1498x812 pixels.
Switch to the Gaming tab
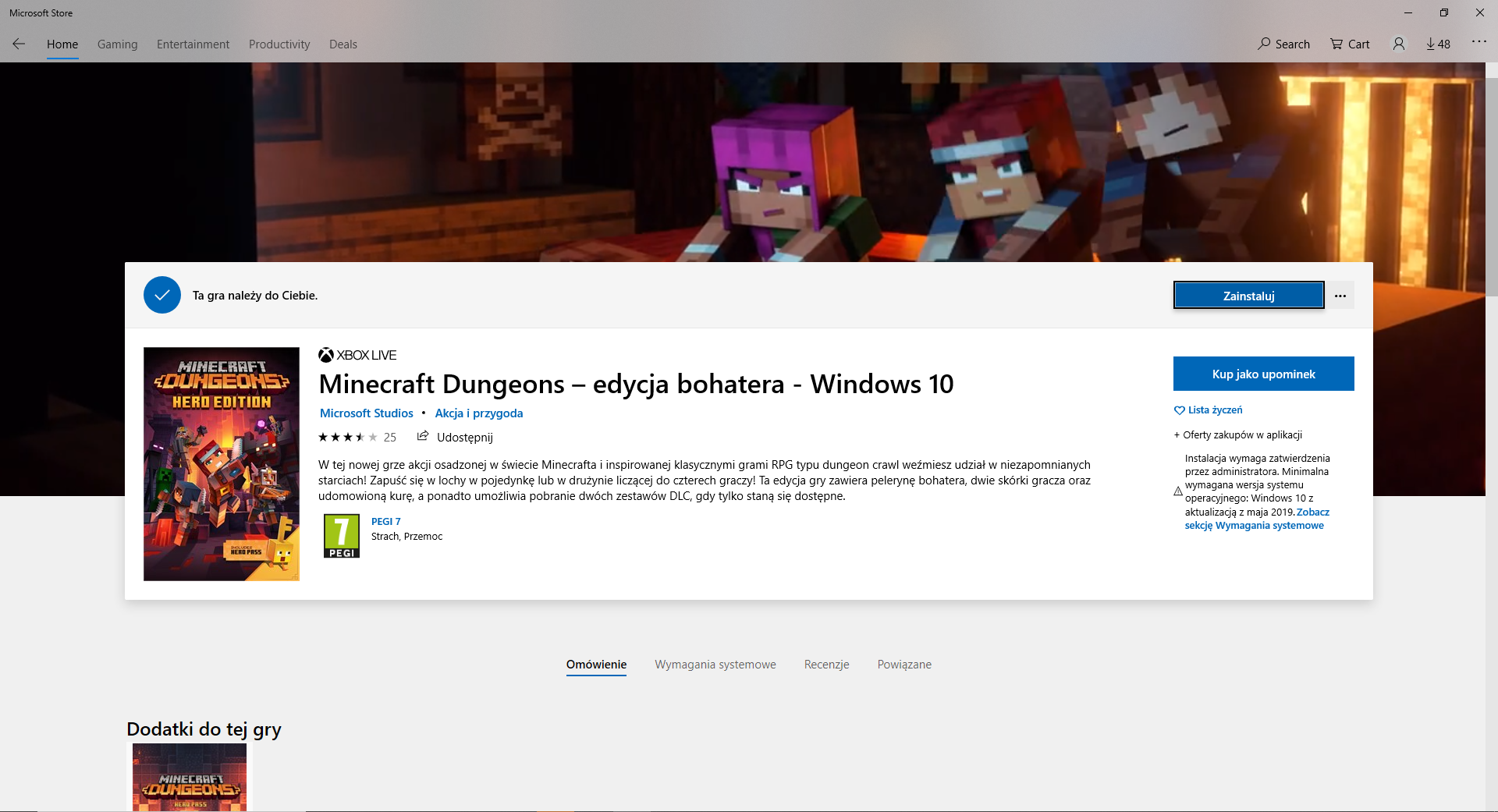(x=117, y=44)
